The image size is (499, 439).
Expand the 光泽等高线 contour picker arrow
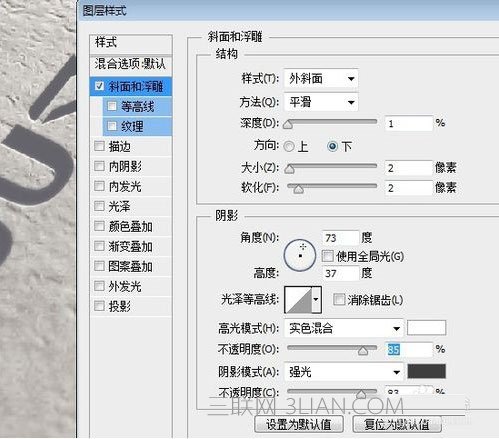point(316,299)
